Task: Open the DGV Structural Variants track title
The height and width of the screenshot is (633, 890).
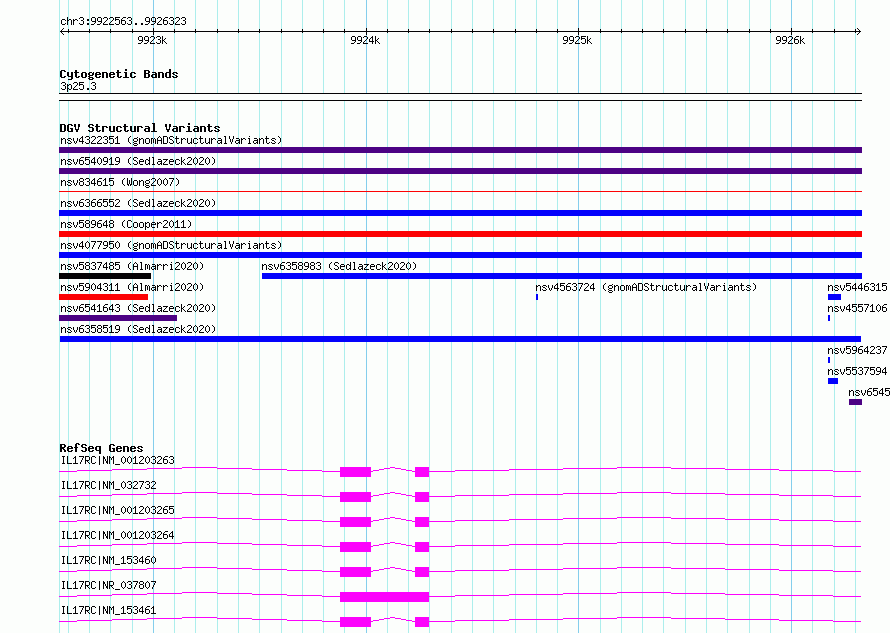Action: coord(140,128)
